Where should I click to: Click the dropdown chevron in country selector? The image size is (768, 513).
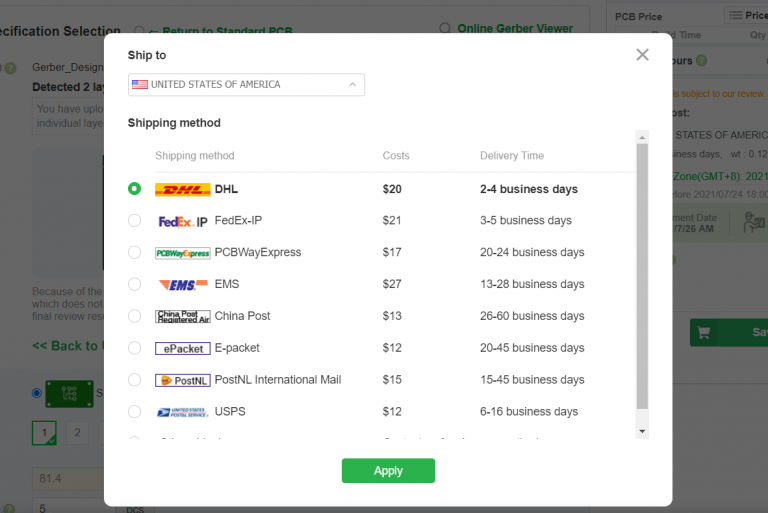353,85
